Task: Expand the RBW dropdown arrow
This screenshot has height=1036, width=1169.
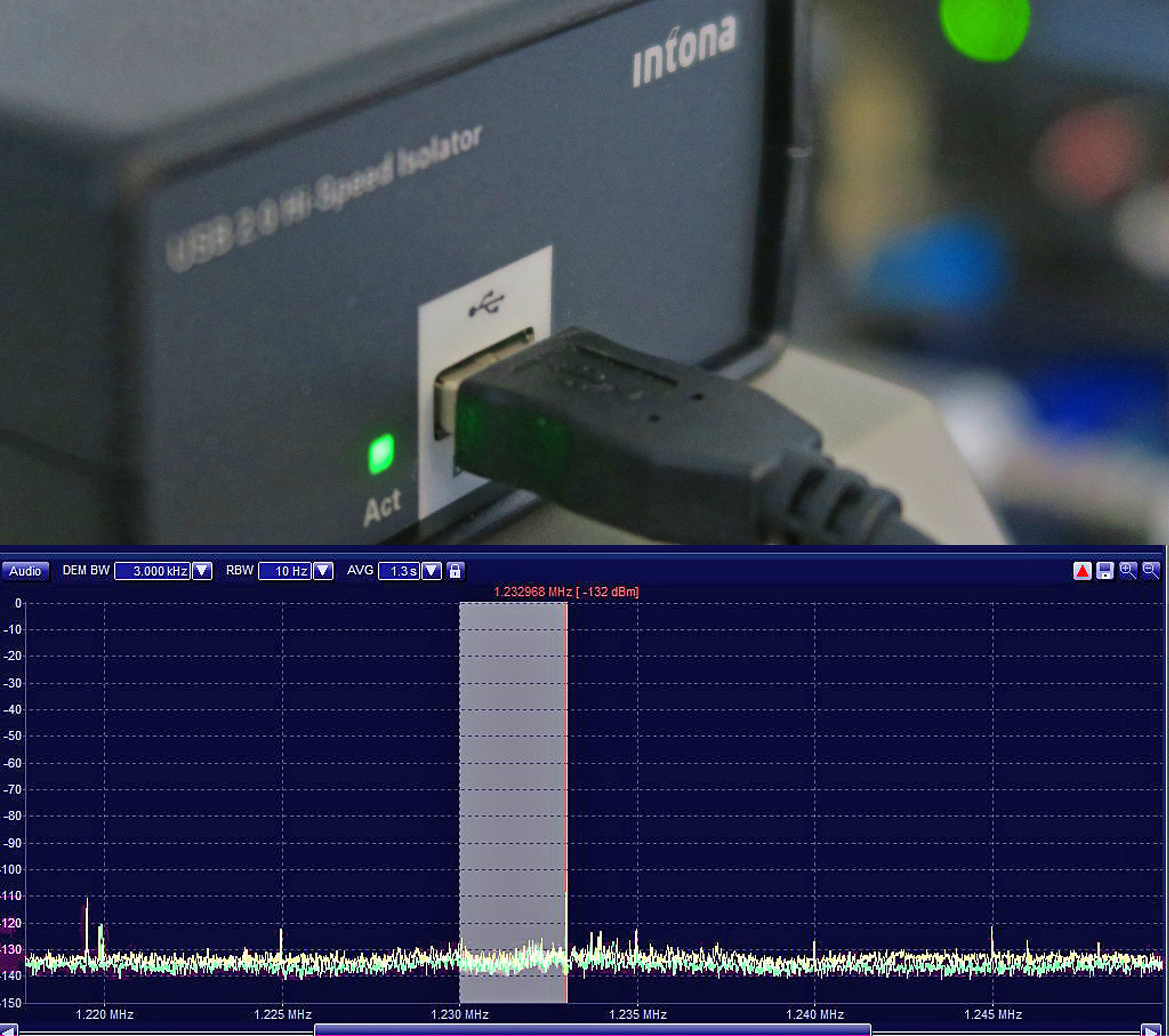Action: 323,571
